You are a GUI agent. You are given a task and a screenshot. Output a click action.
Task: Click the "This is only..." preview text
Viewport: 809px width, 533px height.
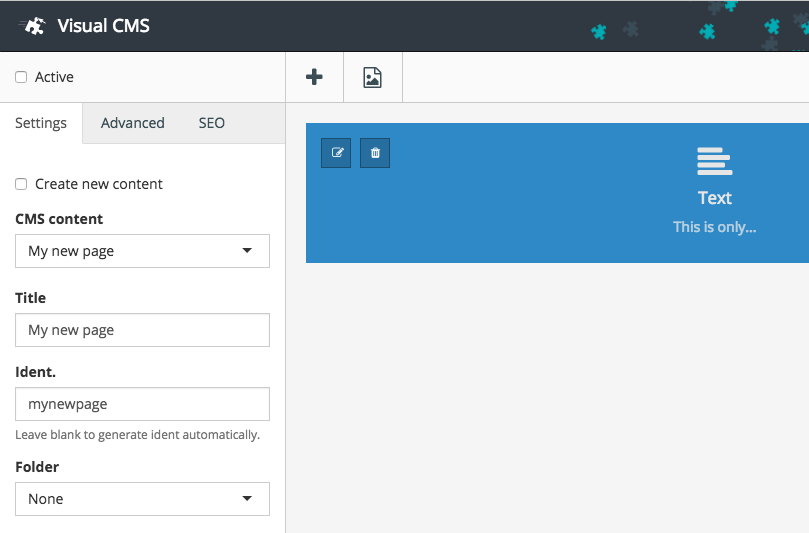714,227
